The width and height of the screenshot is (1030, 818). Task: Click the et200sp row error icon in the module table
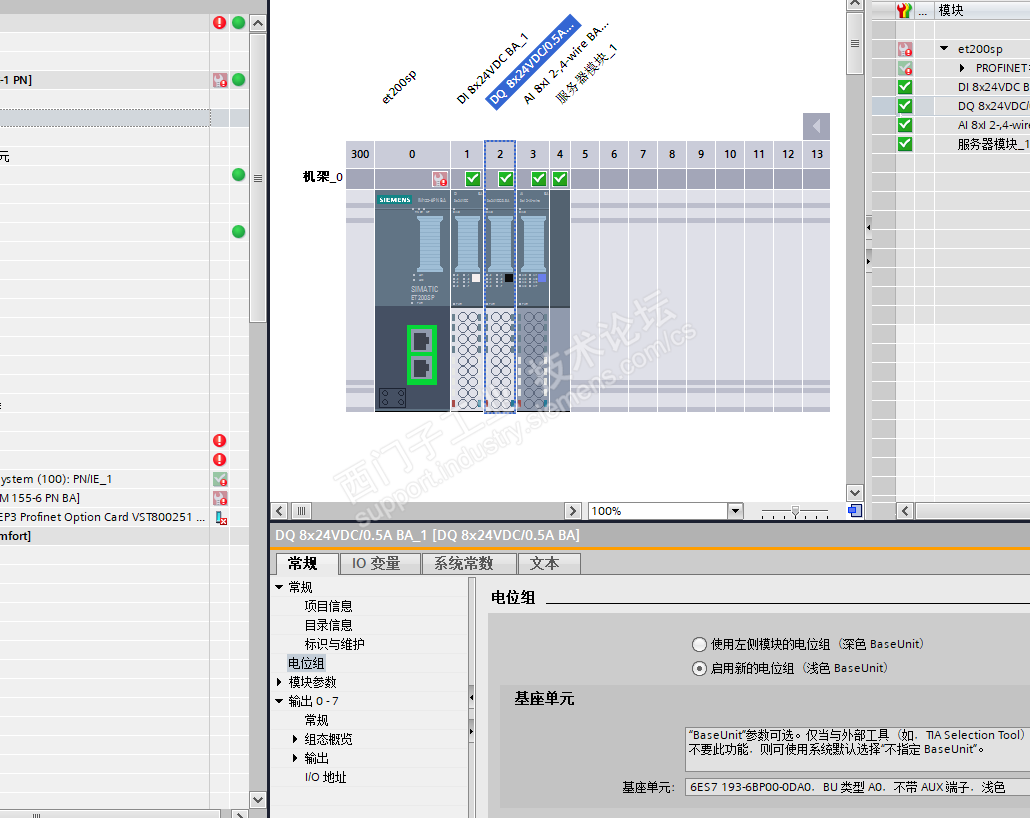(x=905, y=49)
